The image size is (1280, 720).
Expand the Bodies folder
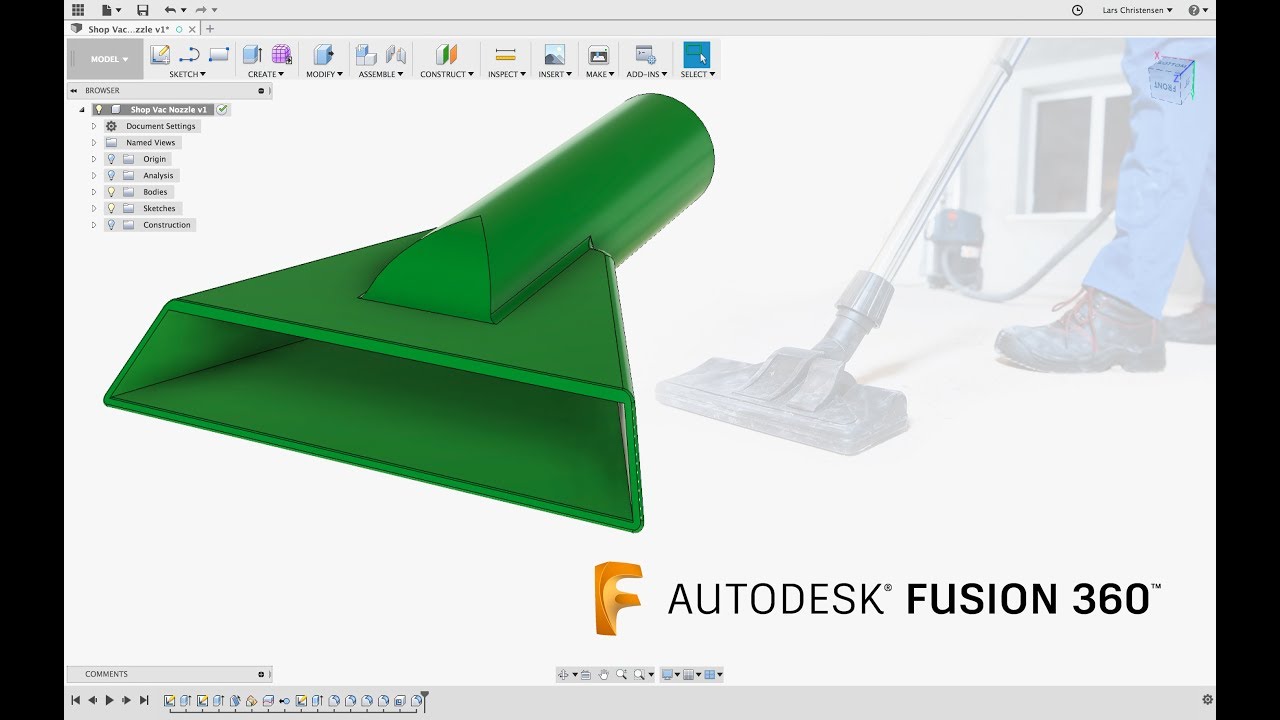point(94,192)
